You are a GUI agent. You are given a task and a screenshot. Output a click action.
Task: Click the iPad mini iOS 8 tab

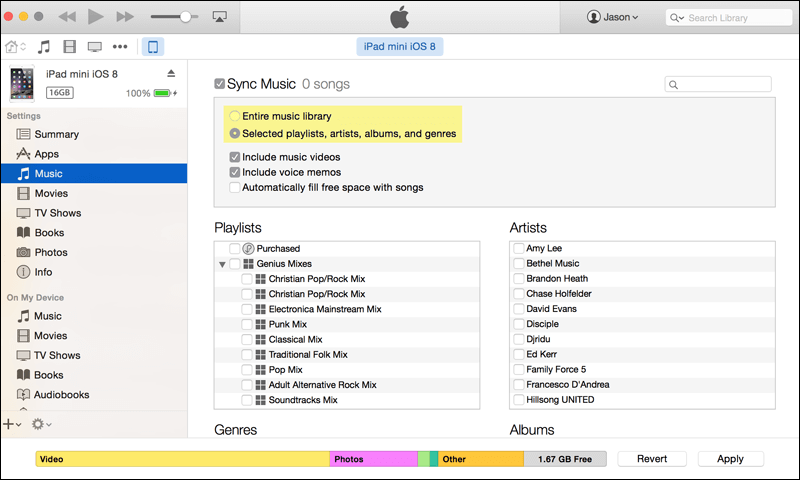pos(399,46)
